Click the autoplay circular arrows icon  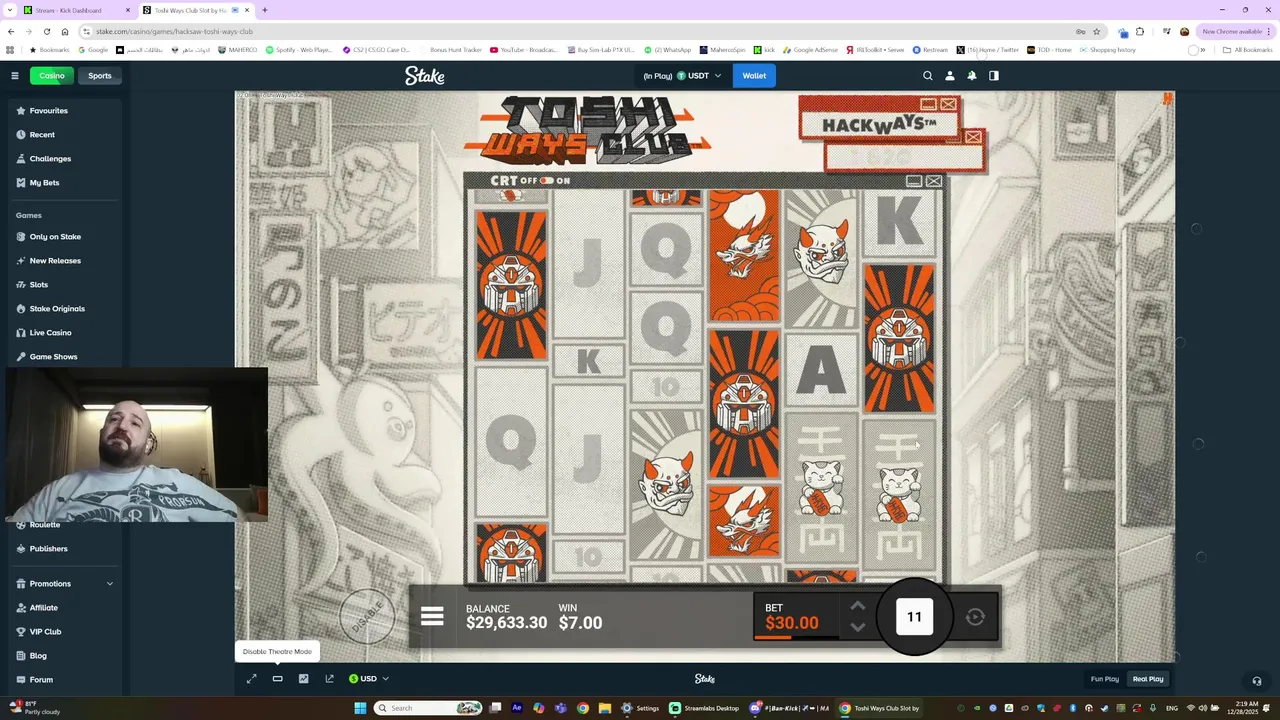click(x=975, y=617)
